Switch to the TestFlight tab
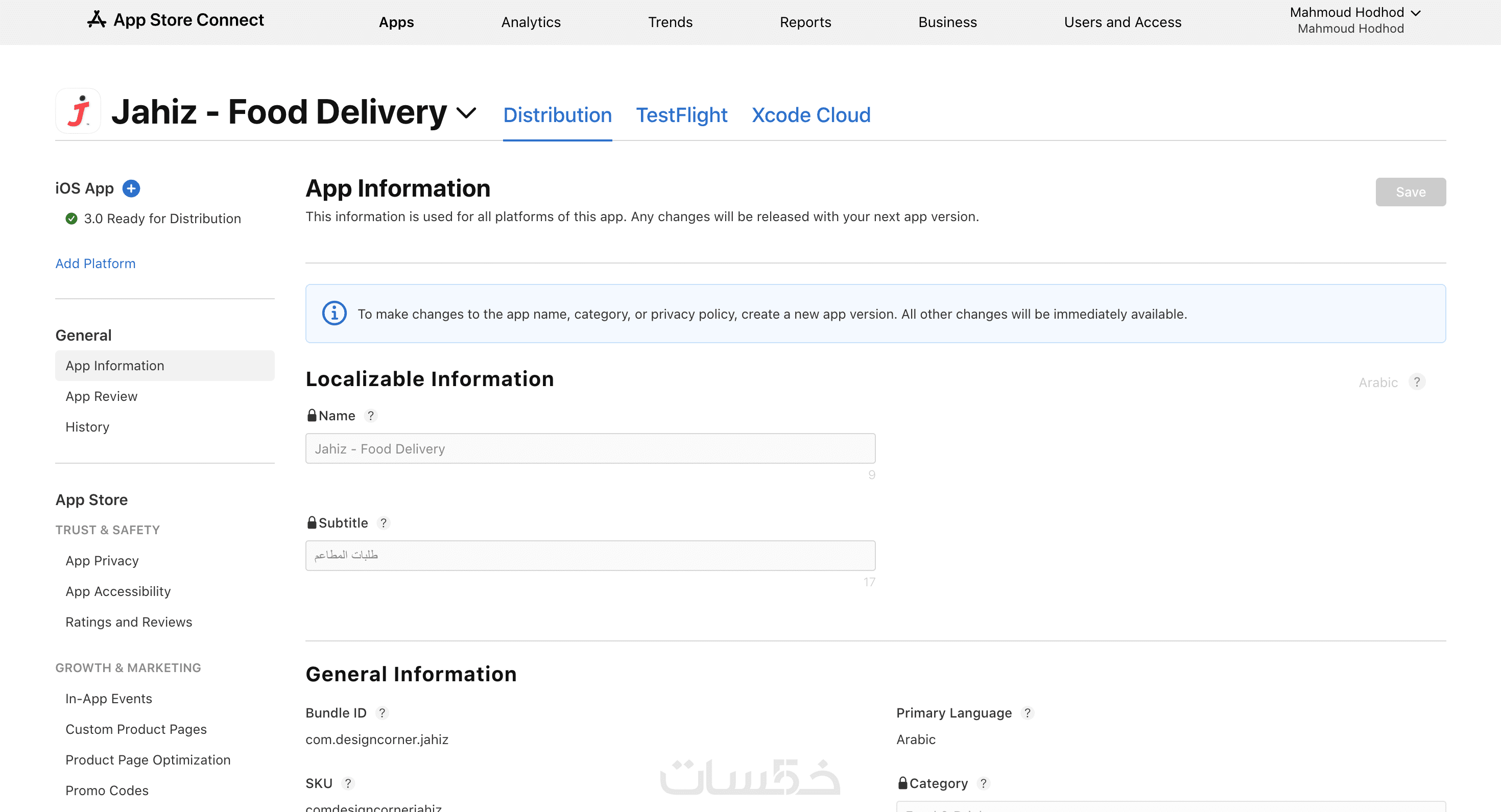The width and height of the screenshot is (1501, 812). pos(681,115)
